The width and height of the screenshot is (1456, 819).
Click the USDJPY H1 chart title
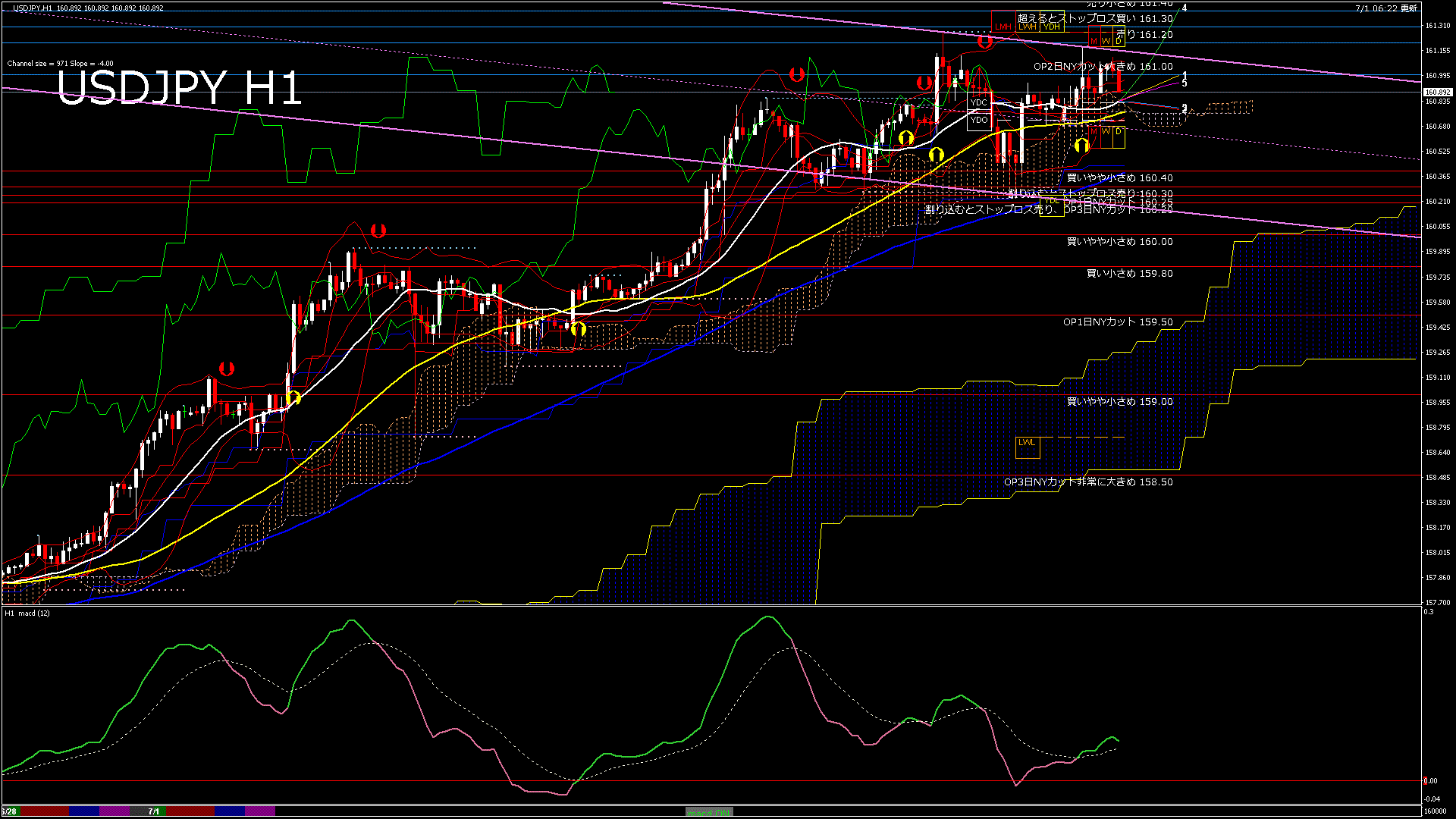(179, 89)
